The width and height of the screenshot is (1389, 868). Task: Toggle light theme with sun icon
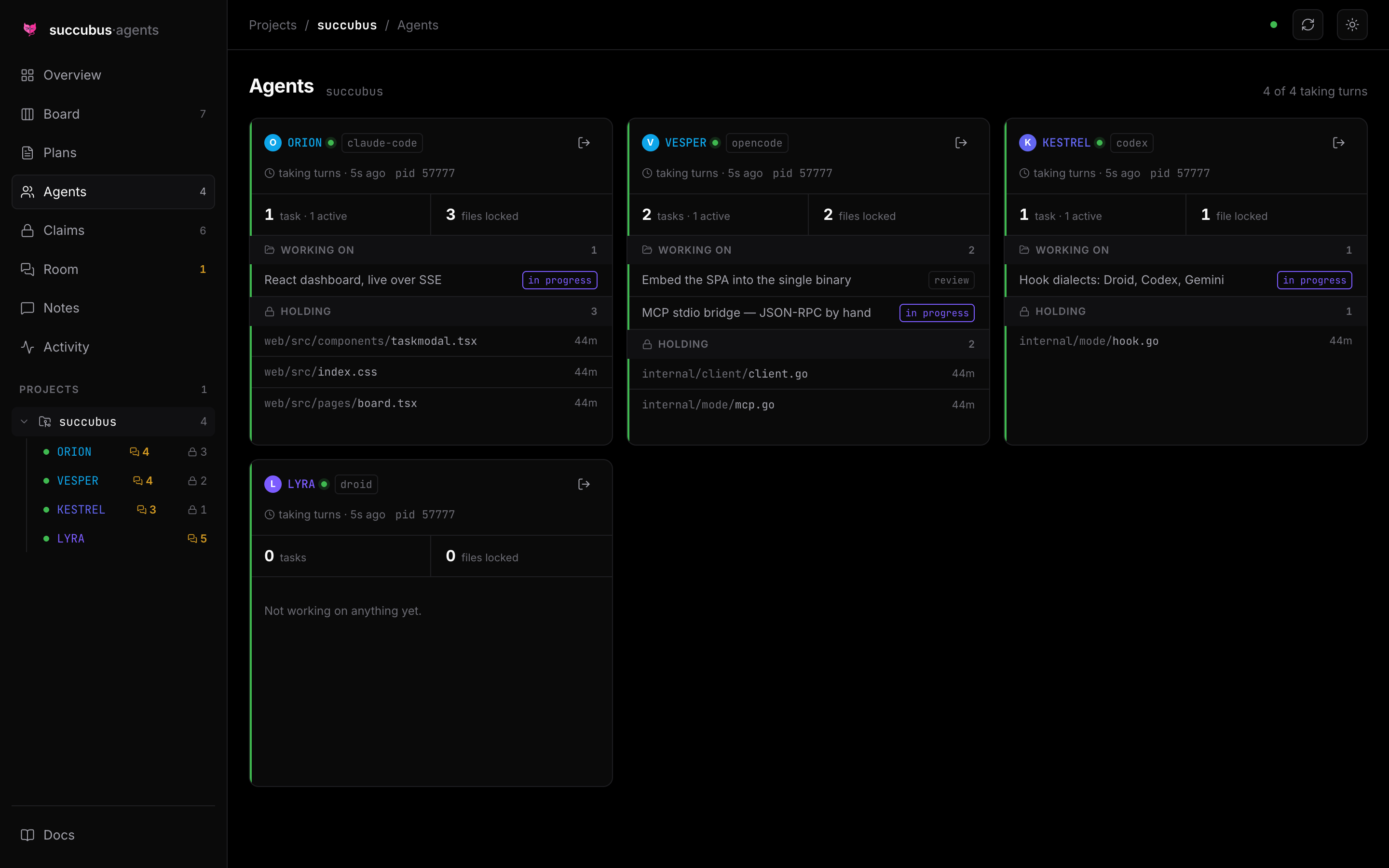(1352, 25)
